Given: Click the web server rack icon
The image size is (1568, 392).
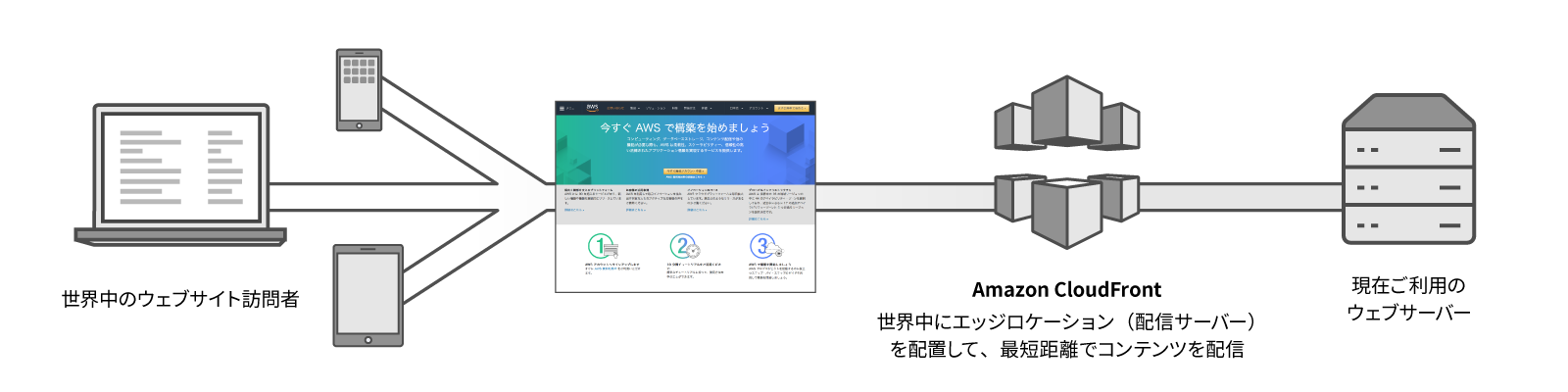Looking at the screenshot, I should click(x=1408, y=169).
